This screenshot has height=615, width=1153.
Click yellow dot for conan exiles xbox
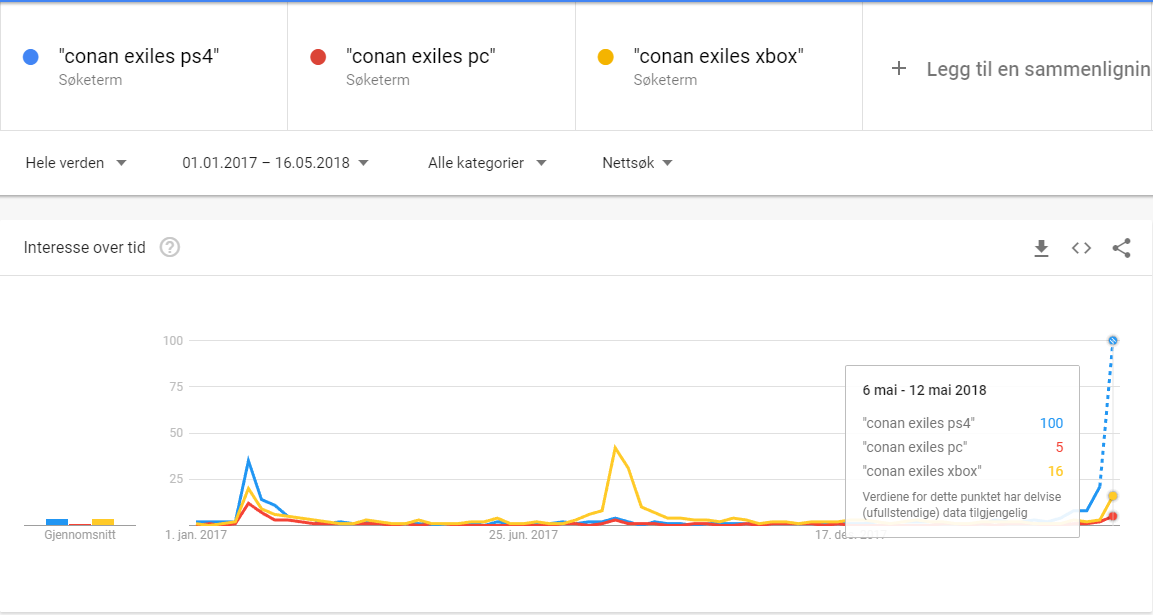(606, 57)
